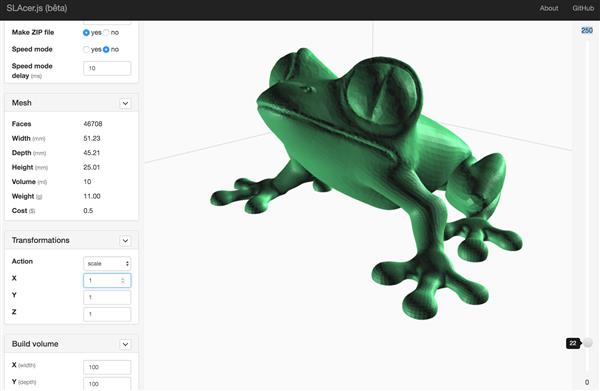
Task: Select no for Make ZIP file
Action: (x=106, y=33)
